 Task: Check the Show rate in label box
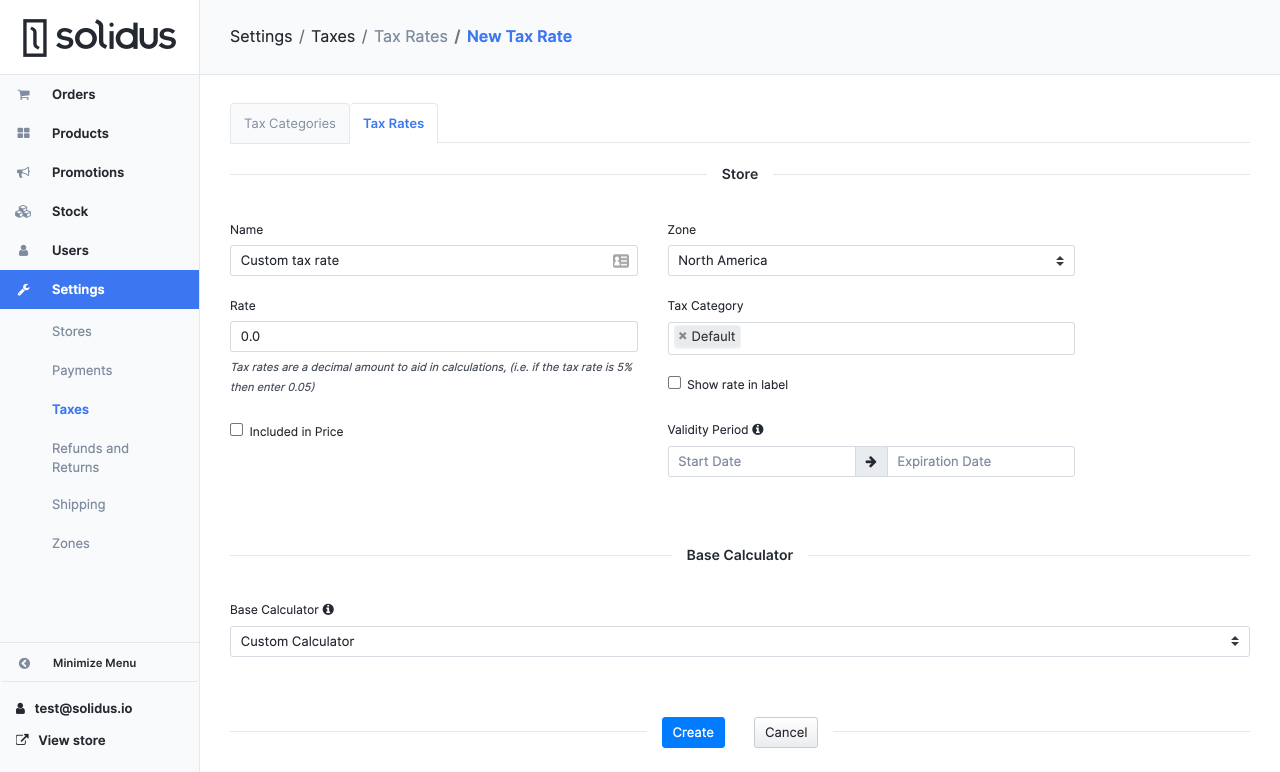(x=675, y=383)
